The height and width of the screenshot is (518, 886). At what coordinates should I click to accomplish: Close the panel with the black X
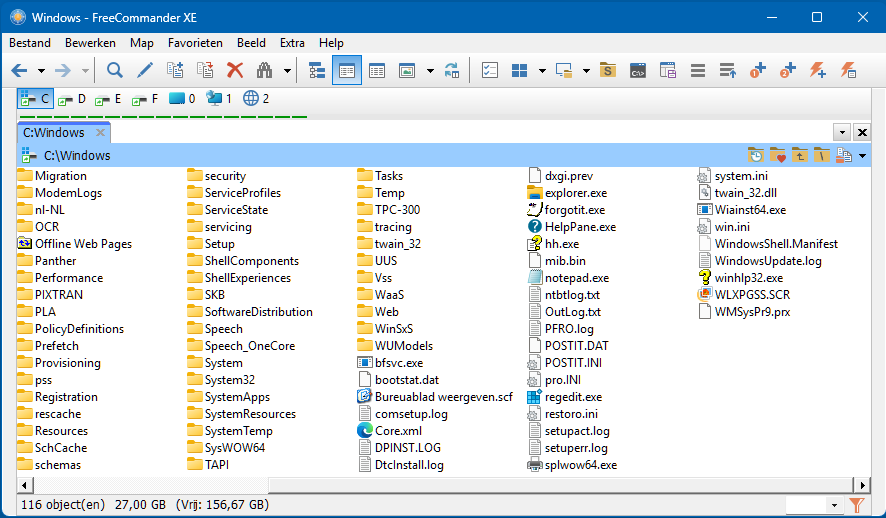(862, 133)
